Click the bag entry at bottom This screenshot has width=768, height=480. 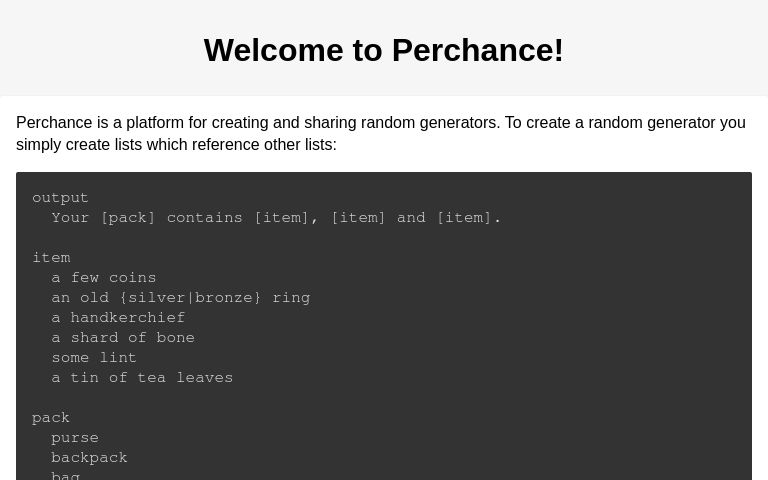[x=66, y=476]
